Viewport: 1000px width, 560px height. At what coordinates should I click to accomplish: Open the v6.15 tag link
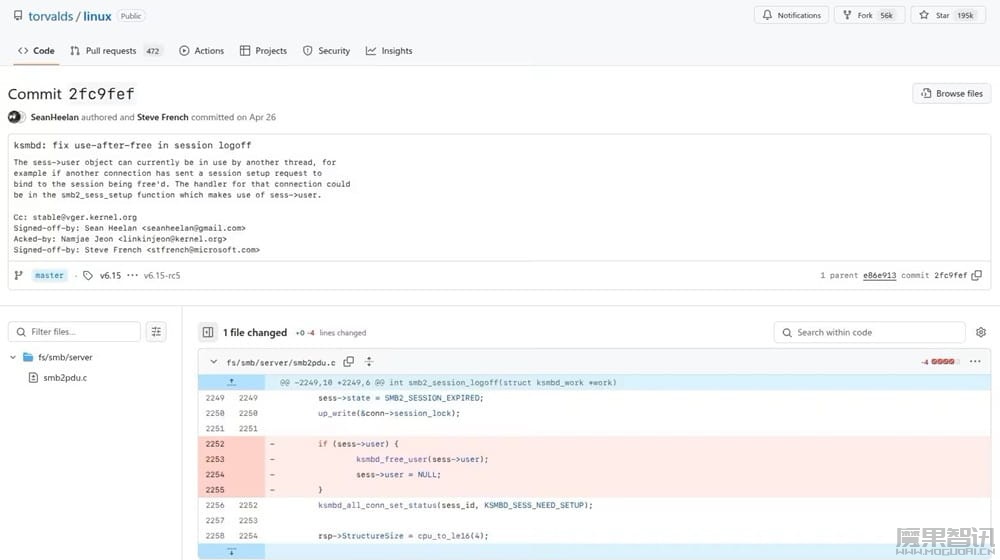click(x=110, y=276)
